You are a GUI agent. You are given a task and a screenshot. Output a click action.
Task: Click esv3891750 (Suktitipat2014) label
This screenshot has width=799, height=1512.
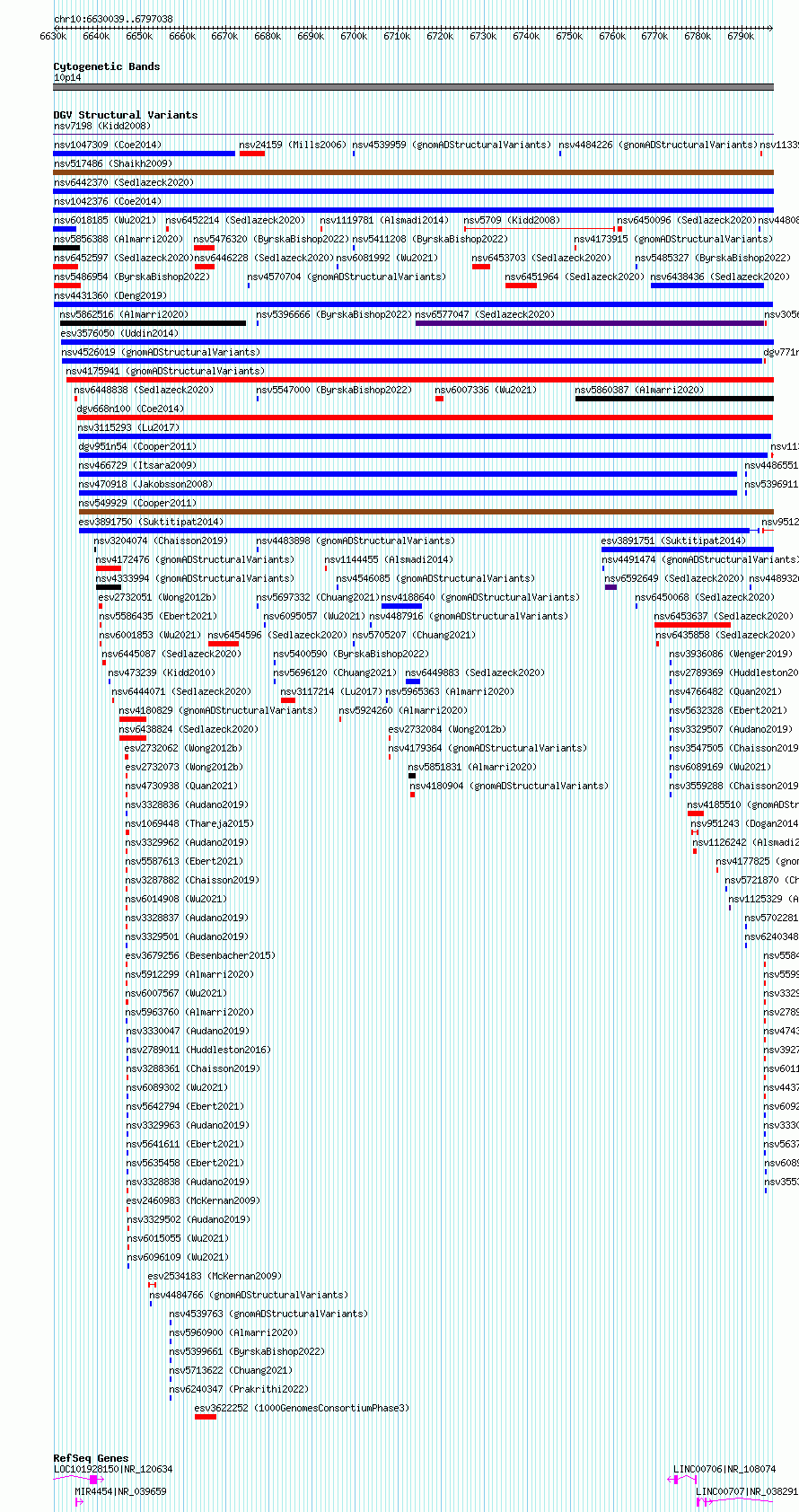(152, 522)
